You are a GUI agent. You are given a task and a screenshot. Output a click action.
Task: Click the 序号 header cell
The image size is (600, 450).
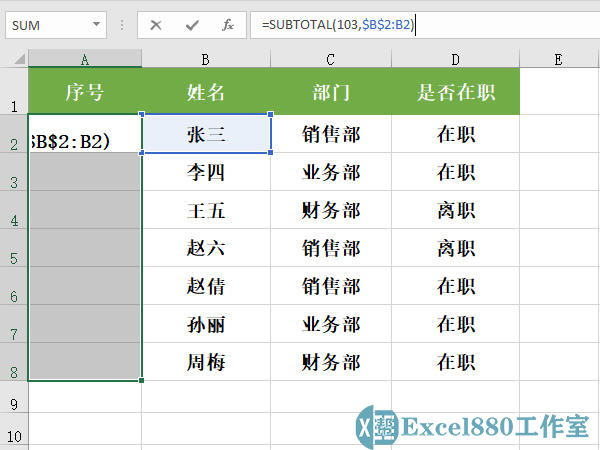pyautogui.click(x=85, y=93)
